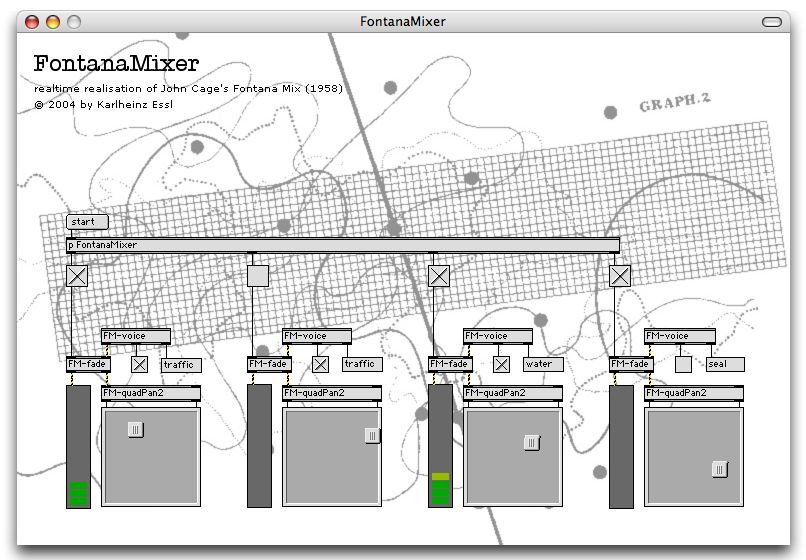Select the third channel's FM-voice object above water
The image size is (806, 560).
pos(498,336)
